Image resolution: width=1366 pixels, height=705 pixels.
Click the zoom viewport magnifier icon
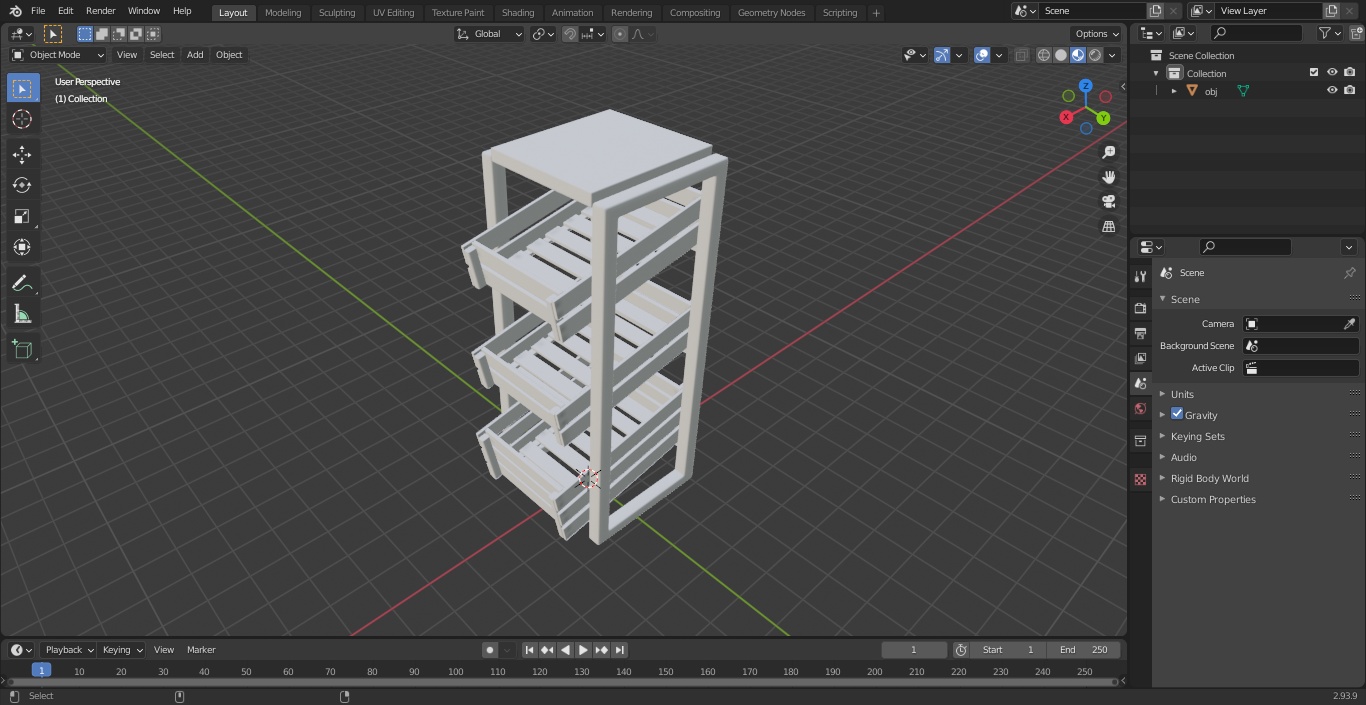pos(1108,152)
